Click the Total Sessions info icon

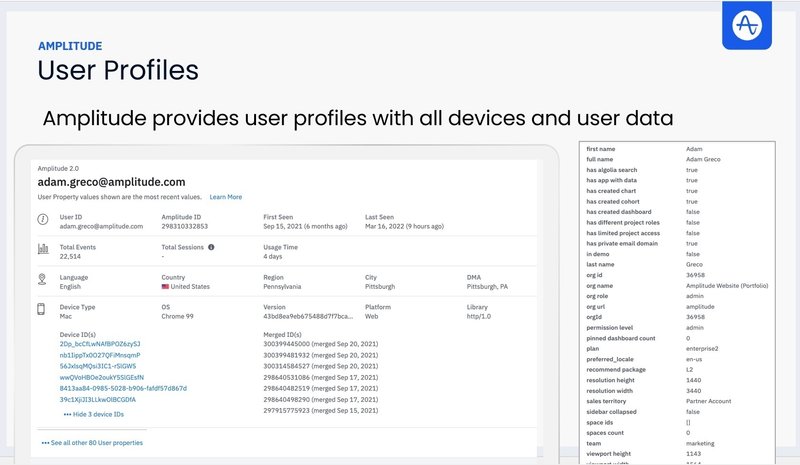(211, 247)
